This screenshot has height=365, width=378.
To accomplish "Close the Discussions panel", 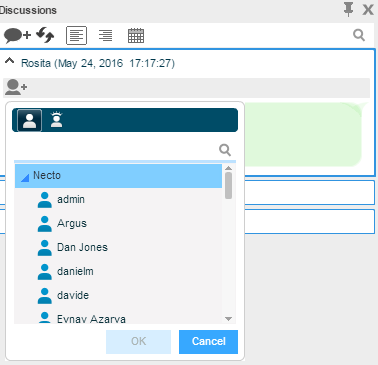I will pos(368,10).
